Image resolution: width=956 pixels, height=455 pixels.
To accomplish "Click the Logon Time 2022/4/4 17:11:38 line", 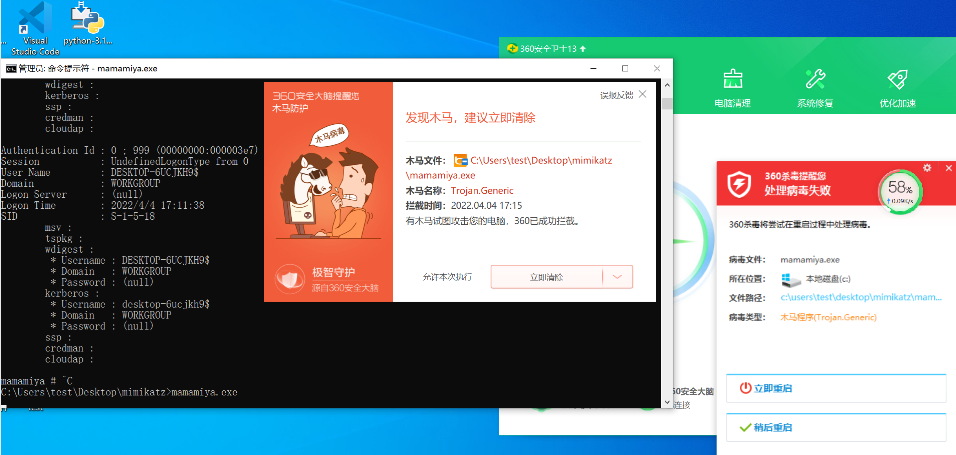I will click(102, 206).
